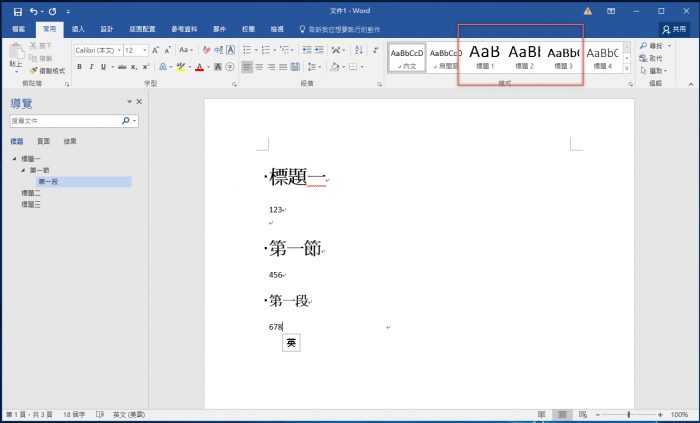Switch to 頁面 tab in navigation pane

44,141
